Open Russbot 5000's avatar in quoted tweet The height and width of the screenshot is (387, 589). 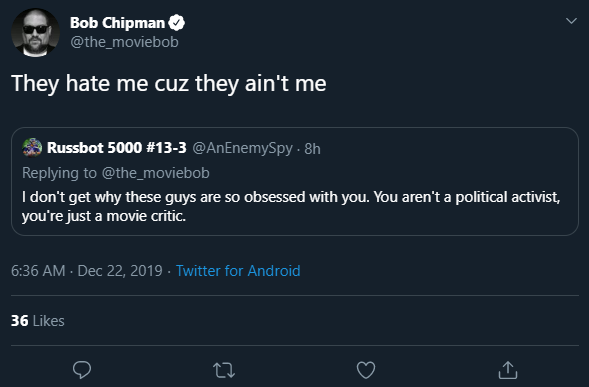[32, 147]
